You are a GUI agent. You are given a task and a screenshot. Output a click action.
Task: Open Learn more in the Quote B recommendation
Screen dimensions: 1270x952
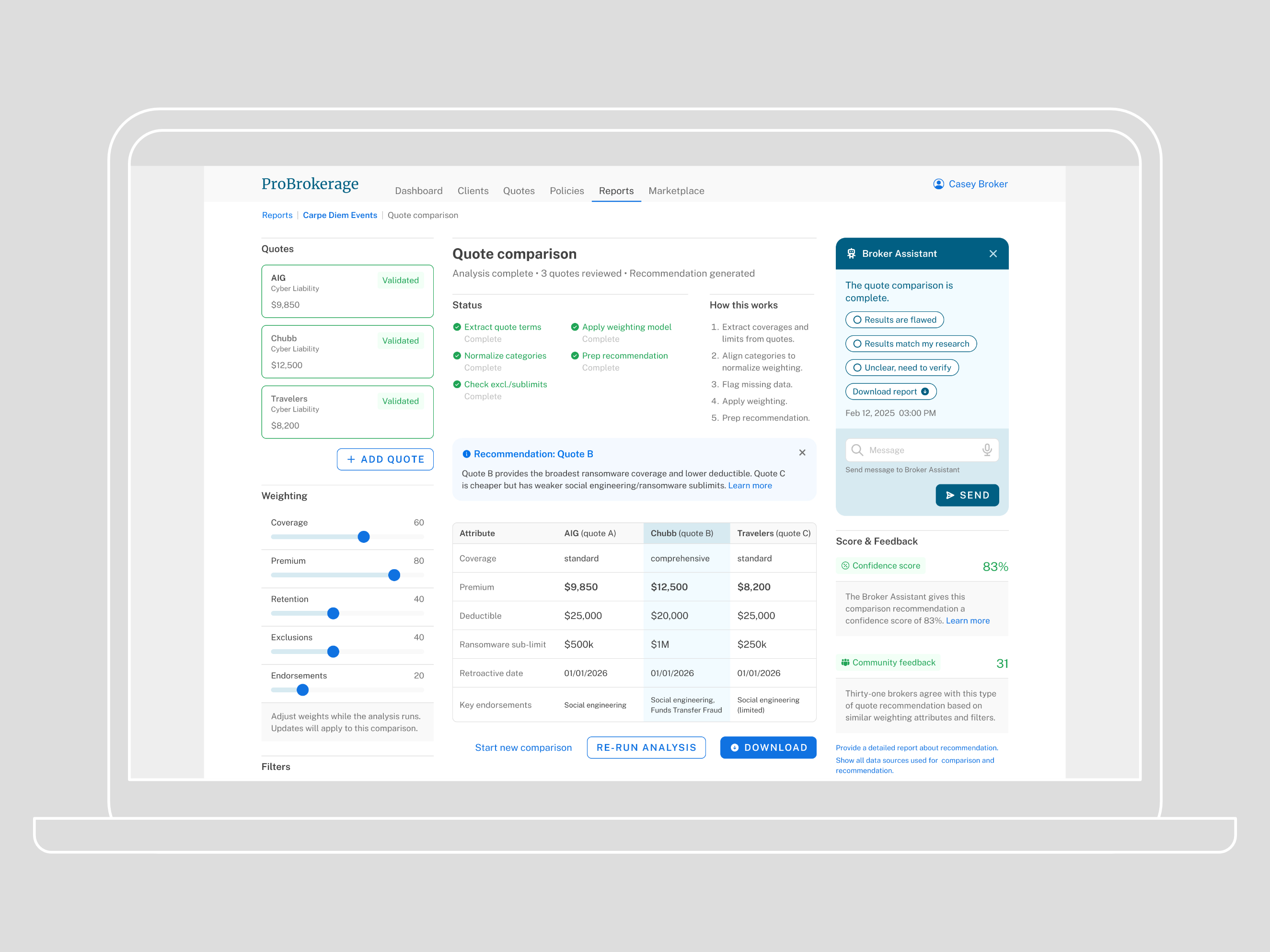click(x=750, y=485)
